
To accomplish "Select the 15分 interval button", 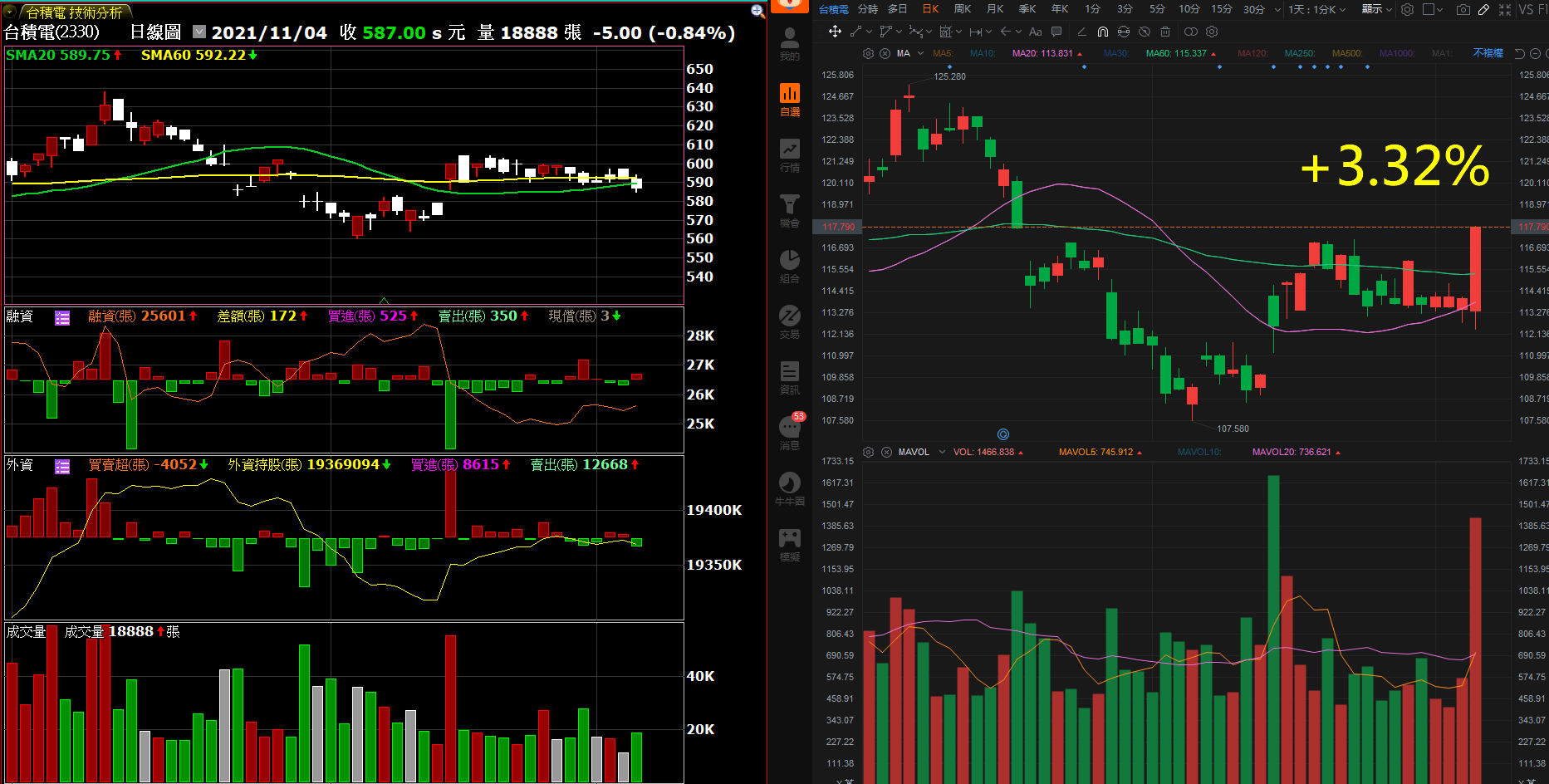I will [1221, 9].
